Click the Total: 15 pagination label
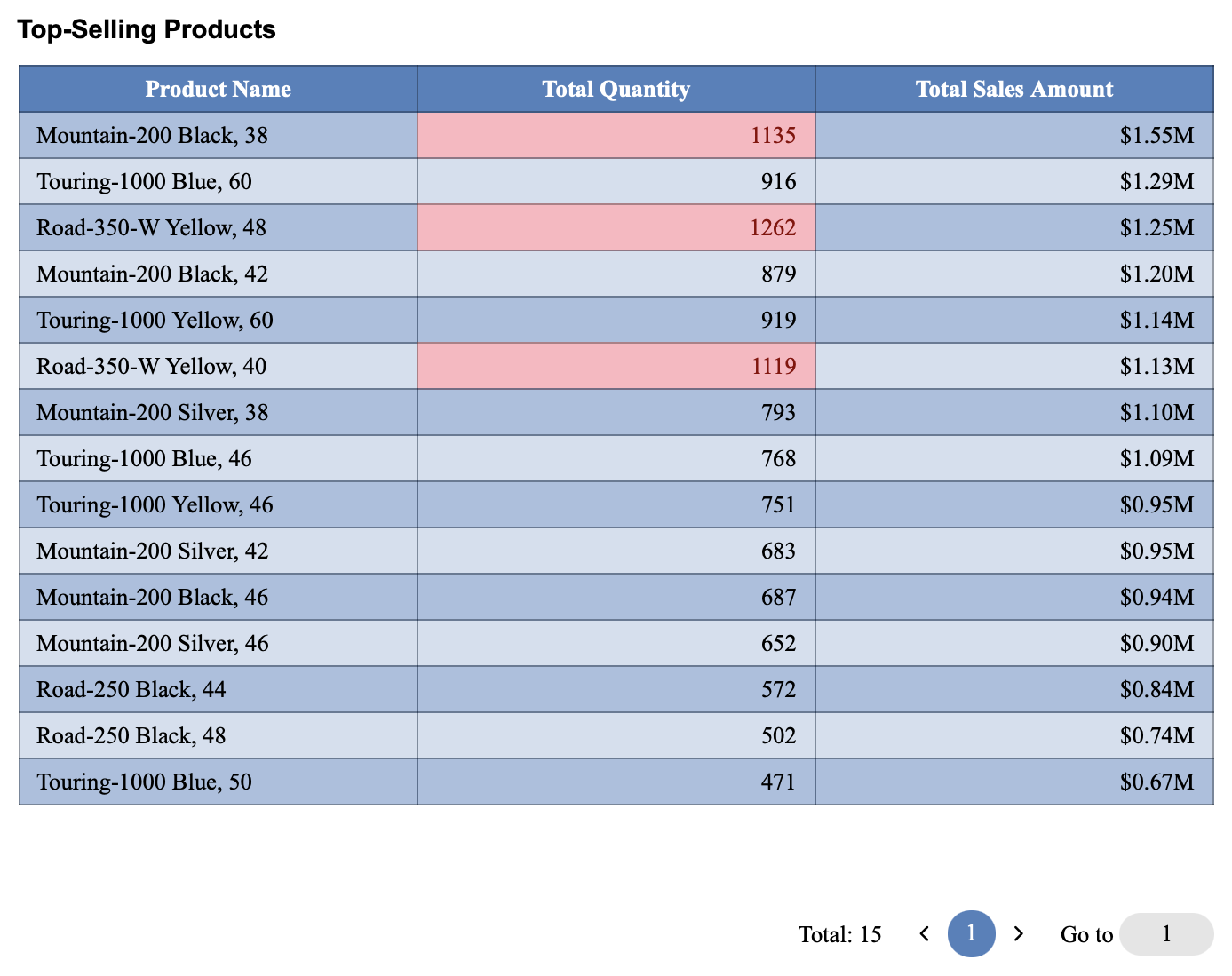This screenshot has height=976, width=1232. point(839,934)
